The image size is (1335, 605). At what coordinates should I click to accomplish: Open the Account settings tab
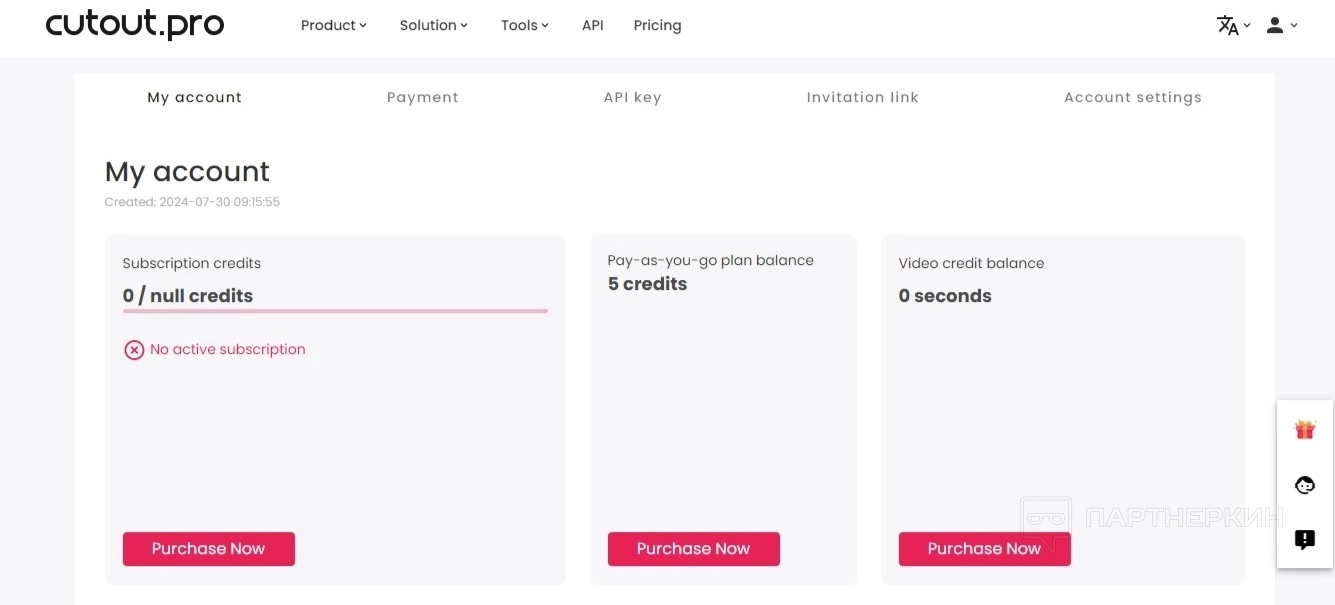coord(1132,97)
